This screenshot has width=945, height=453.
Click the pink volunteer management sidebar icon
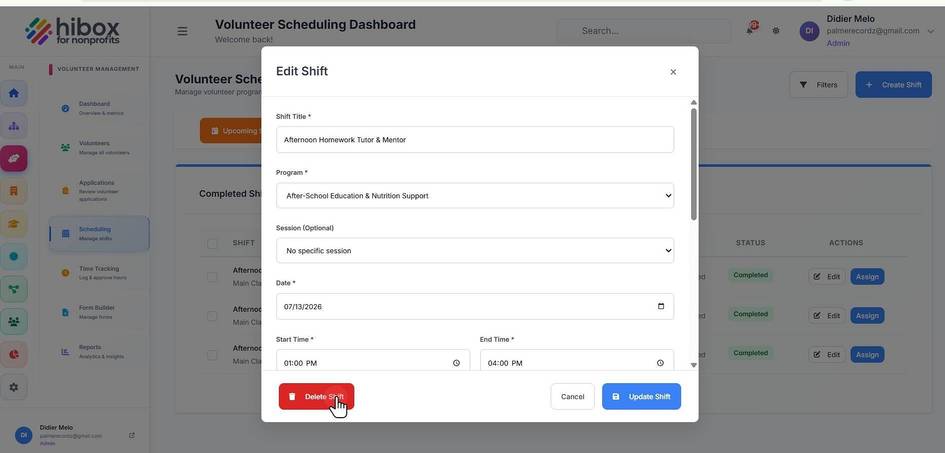(14, 158)
